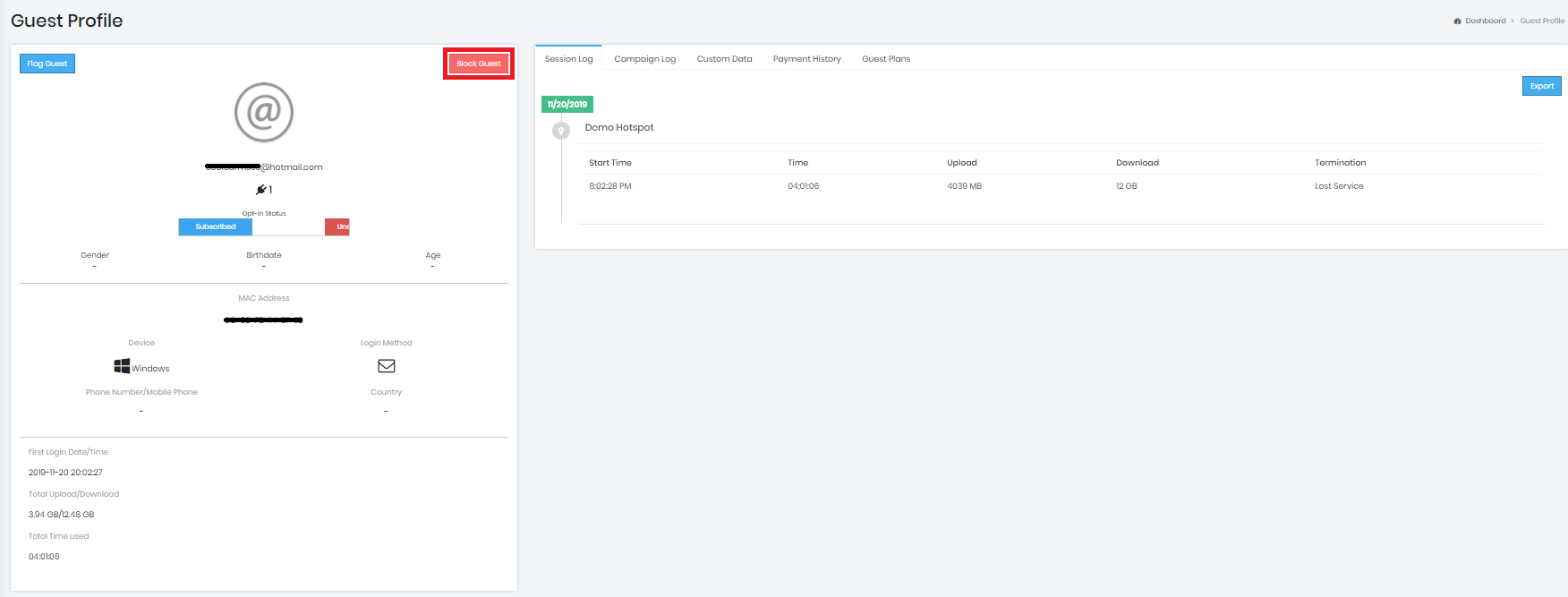Click the Windows device icon
The height and width of the screenshot is (597, 1568).
(x=122, y=366)
